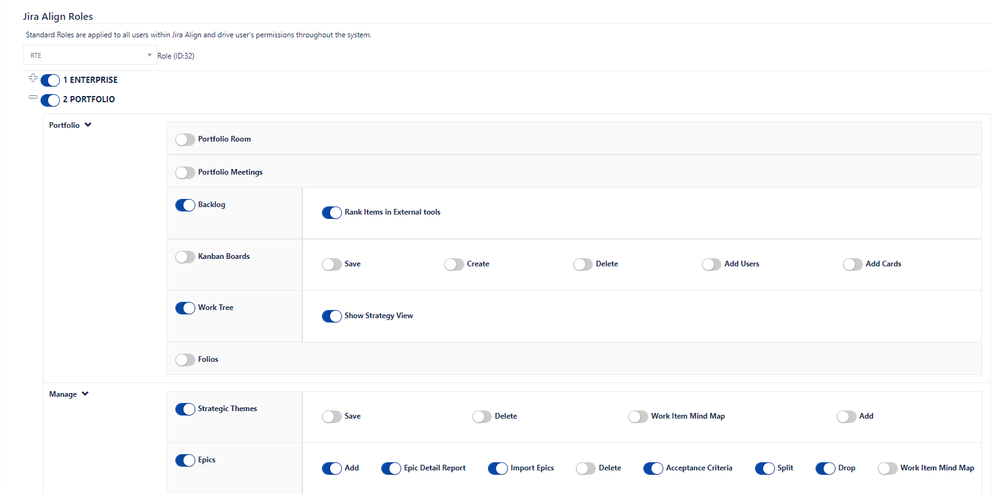This screenshot has width=999, height=494.
Task: Turn off Epic Detail Report toggle
Action: click(391, 469)
